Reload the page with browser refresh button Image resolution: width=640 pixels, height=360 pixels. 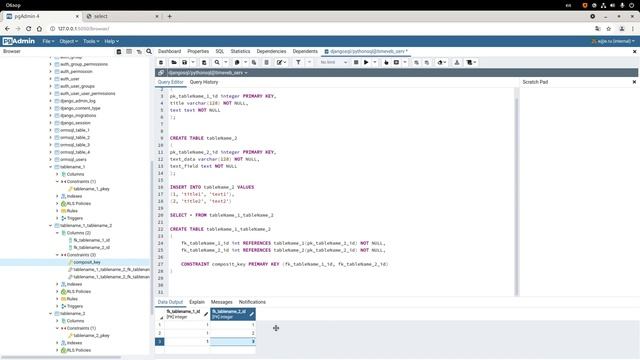[29, 29]
